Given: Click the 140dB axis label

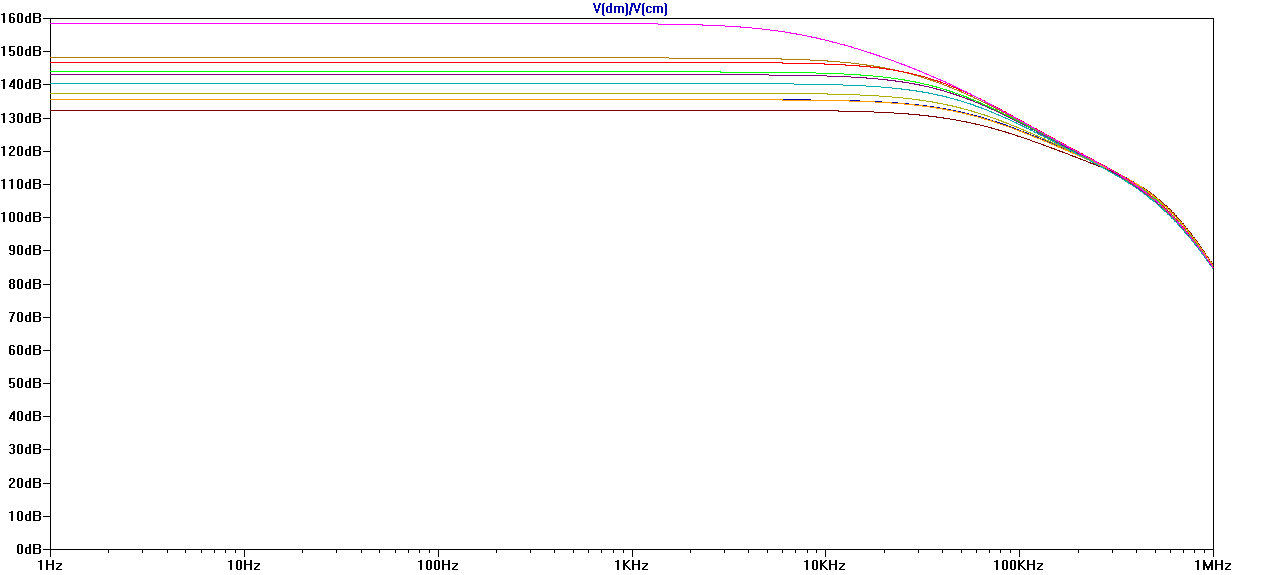Looking at the screenshot, I should pyautogui.click(x=21, y=84).
